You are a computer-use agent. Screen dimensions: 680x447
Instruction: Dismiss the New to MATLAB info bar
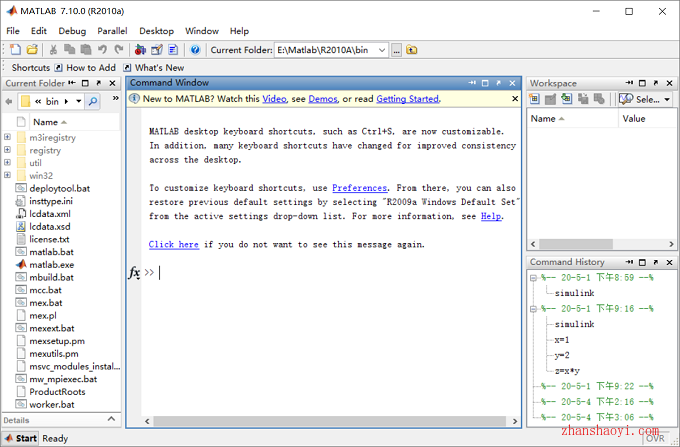pyautogui.click(x=515, y=99)
